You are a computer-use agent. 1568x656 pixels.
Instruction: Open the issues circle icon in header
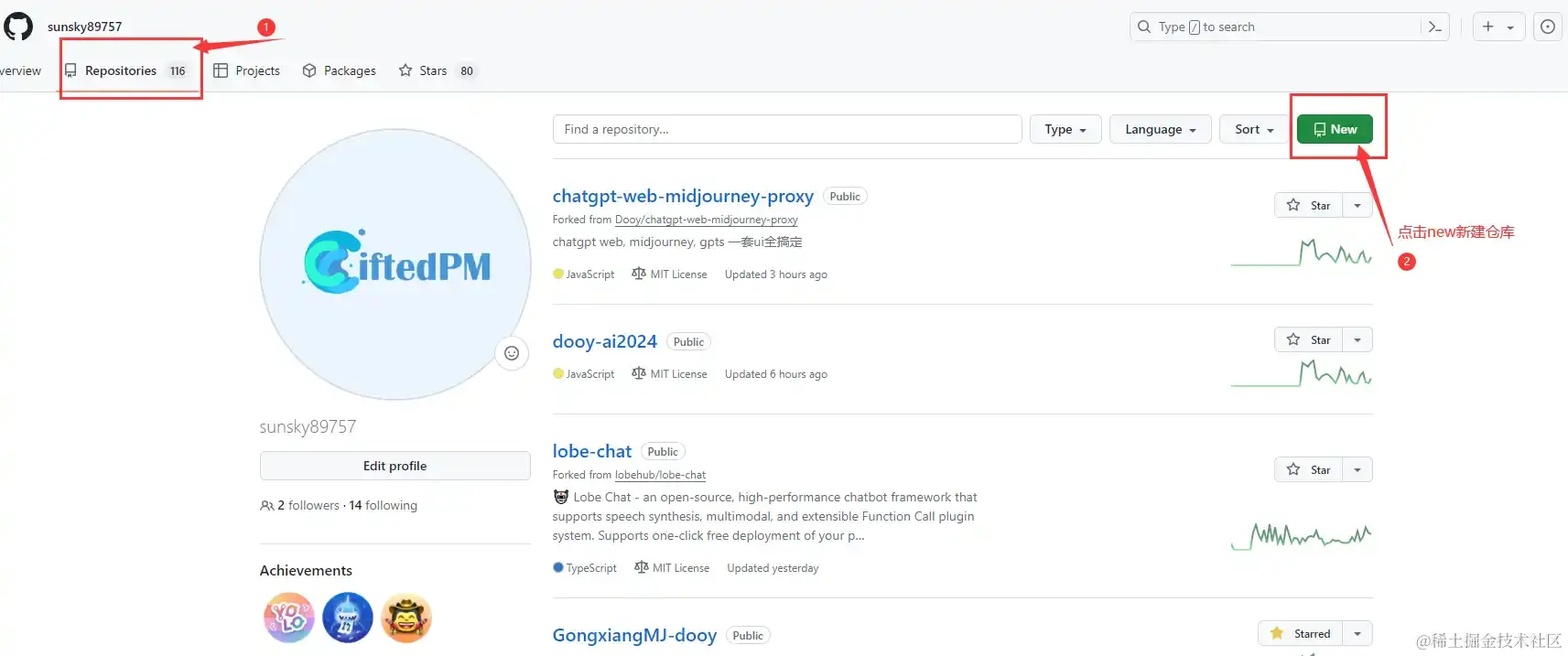click(1548, 27)
